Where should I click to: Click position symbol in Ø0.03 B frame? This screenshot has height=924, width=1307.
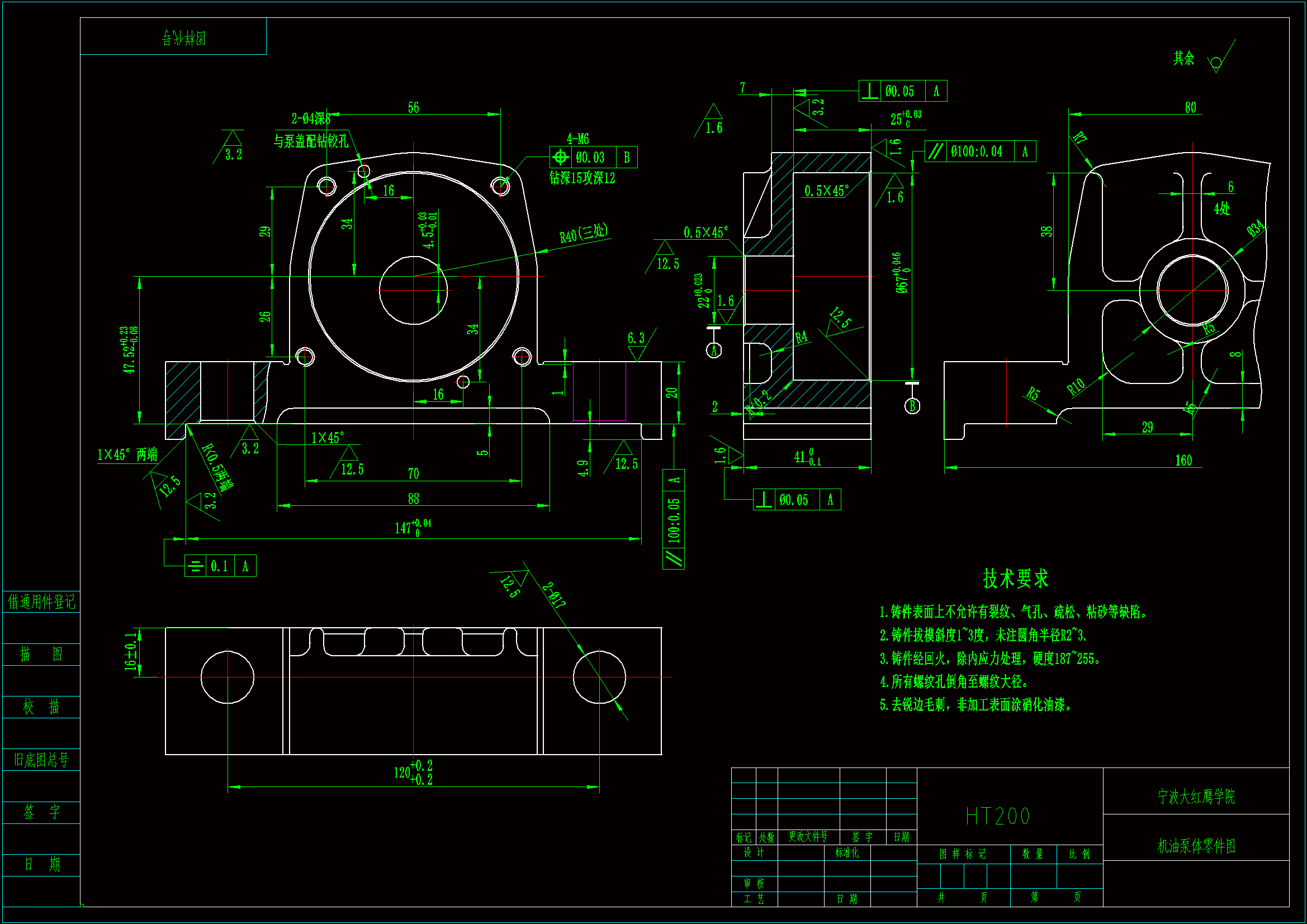coord(561,157)
